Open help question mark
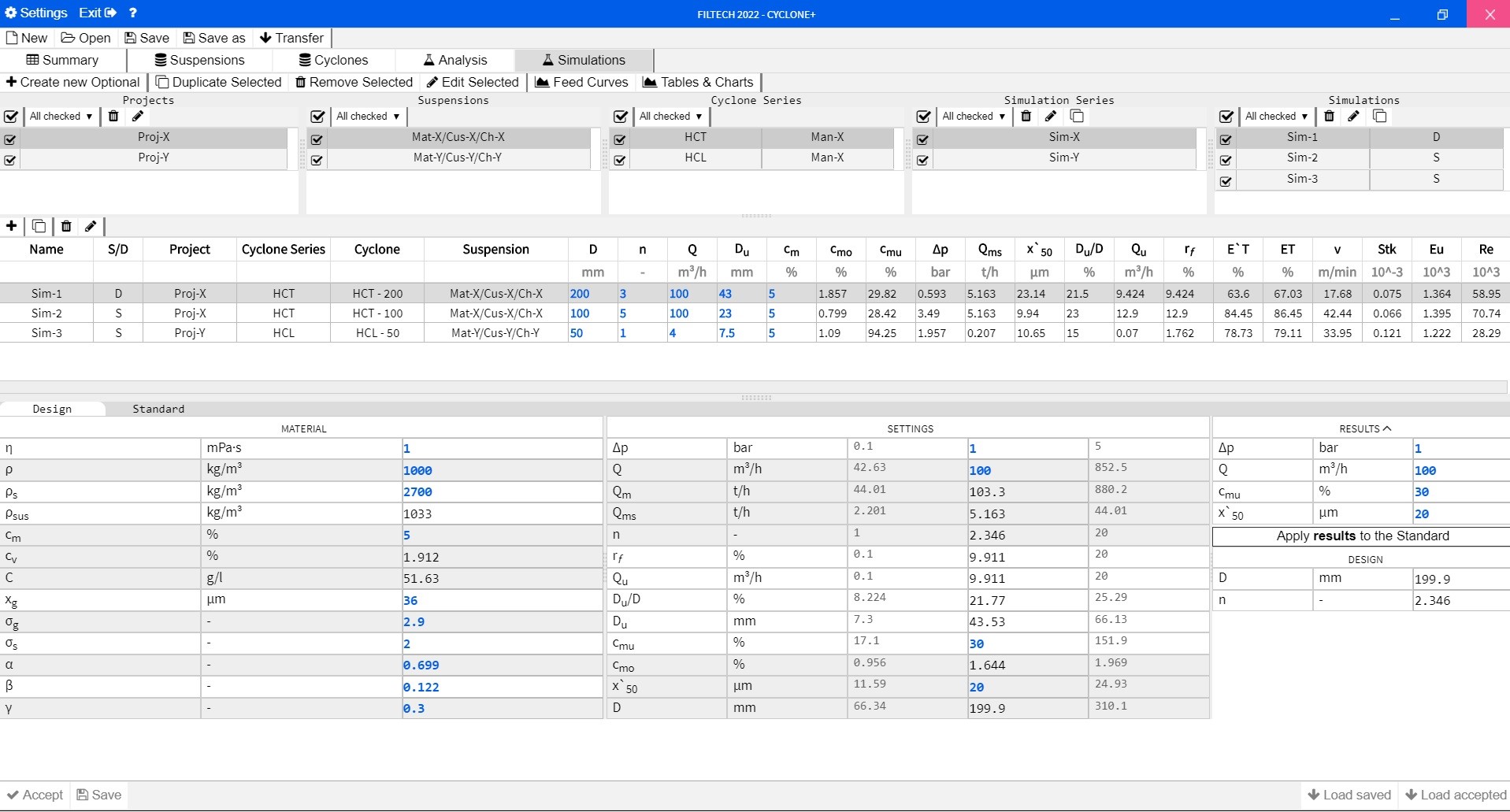 133,13
